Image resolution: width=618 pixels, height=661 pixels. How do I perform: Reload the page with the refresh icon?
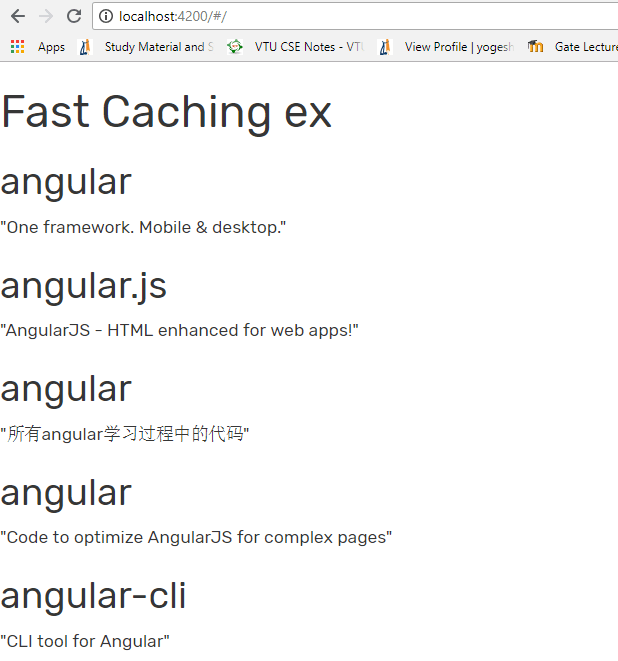pyautogui.click(x=74, y=16)
